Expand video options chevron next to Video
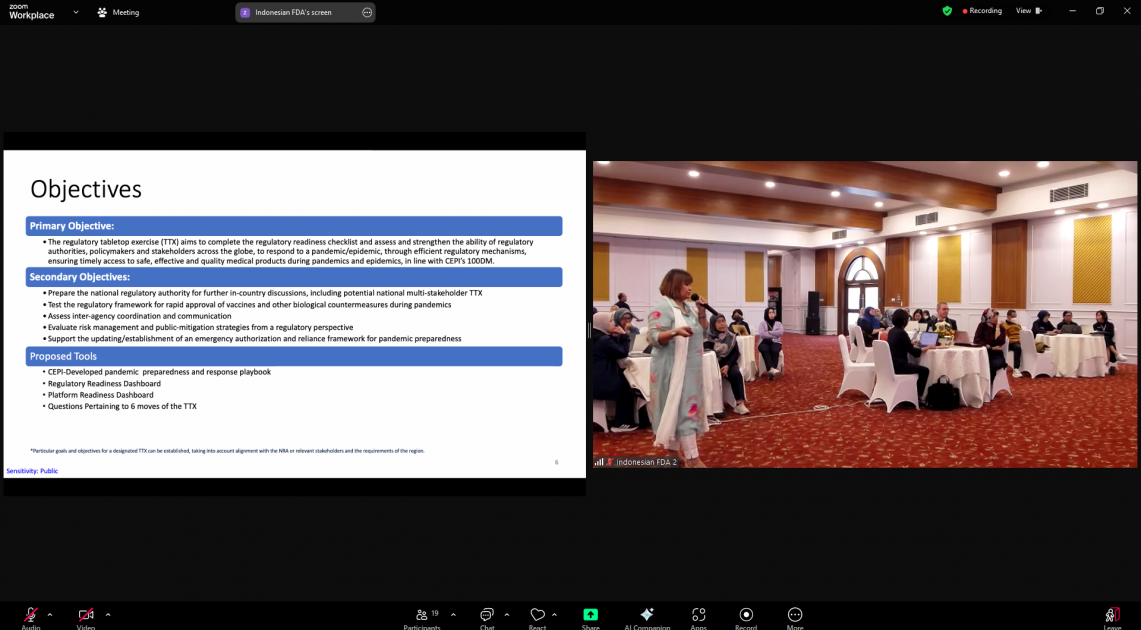This screenshot has width=1141, height=630. click(108, 615)
